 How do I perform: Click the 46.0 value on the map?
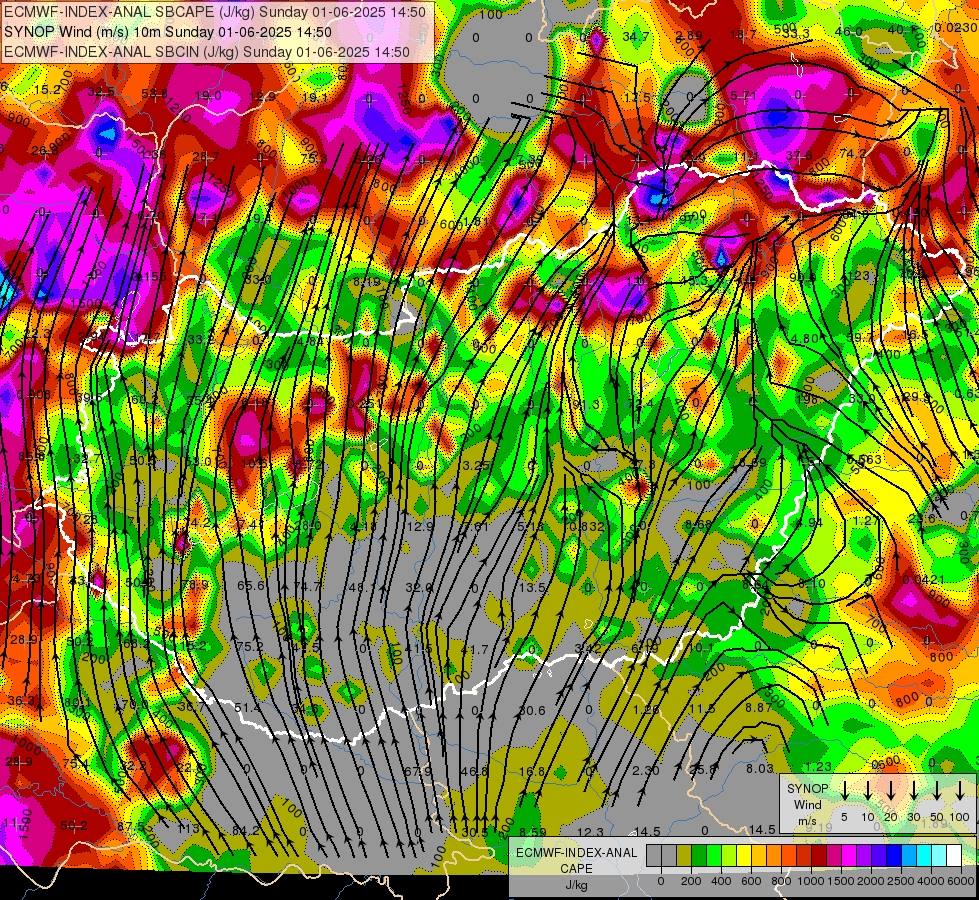click(849, 32)
